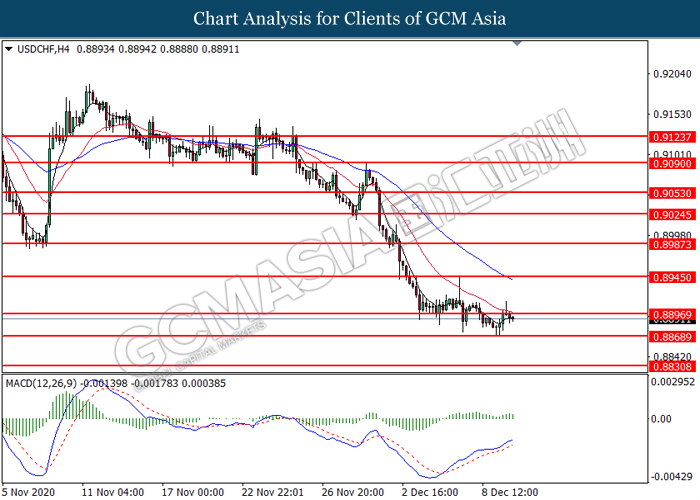Click the 0.89873 red price level label
This screenshot has width=700, height=500.
(672, 244)
